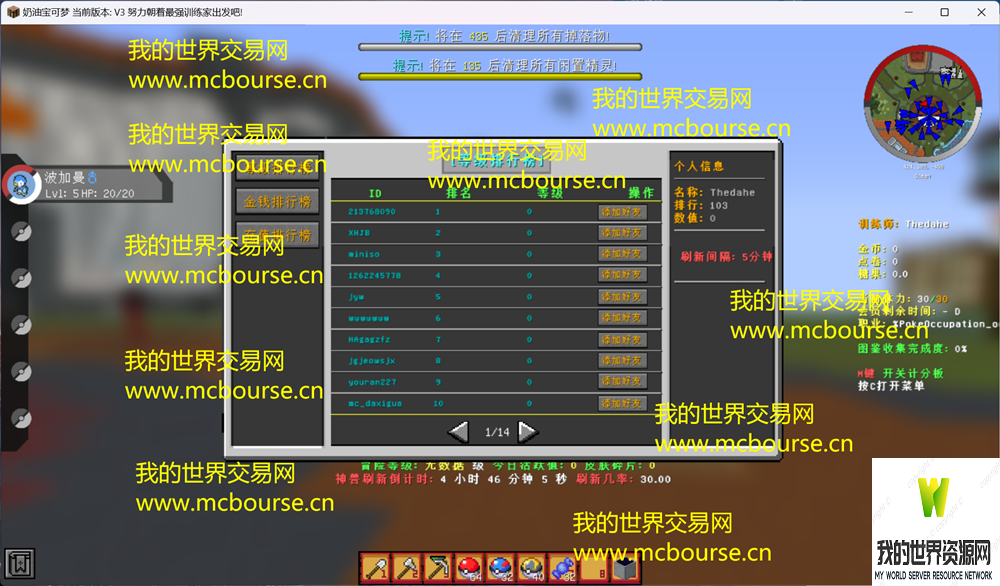This screenshot has height=586, width=1000.
Task: Click the 图鉴收集完成度: 0% scoreboard line
Action: [912, 349]
